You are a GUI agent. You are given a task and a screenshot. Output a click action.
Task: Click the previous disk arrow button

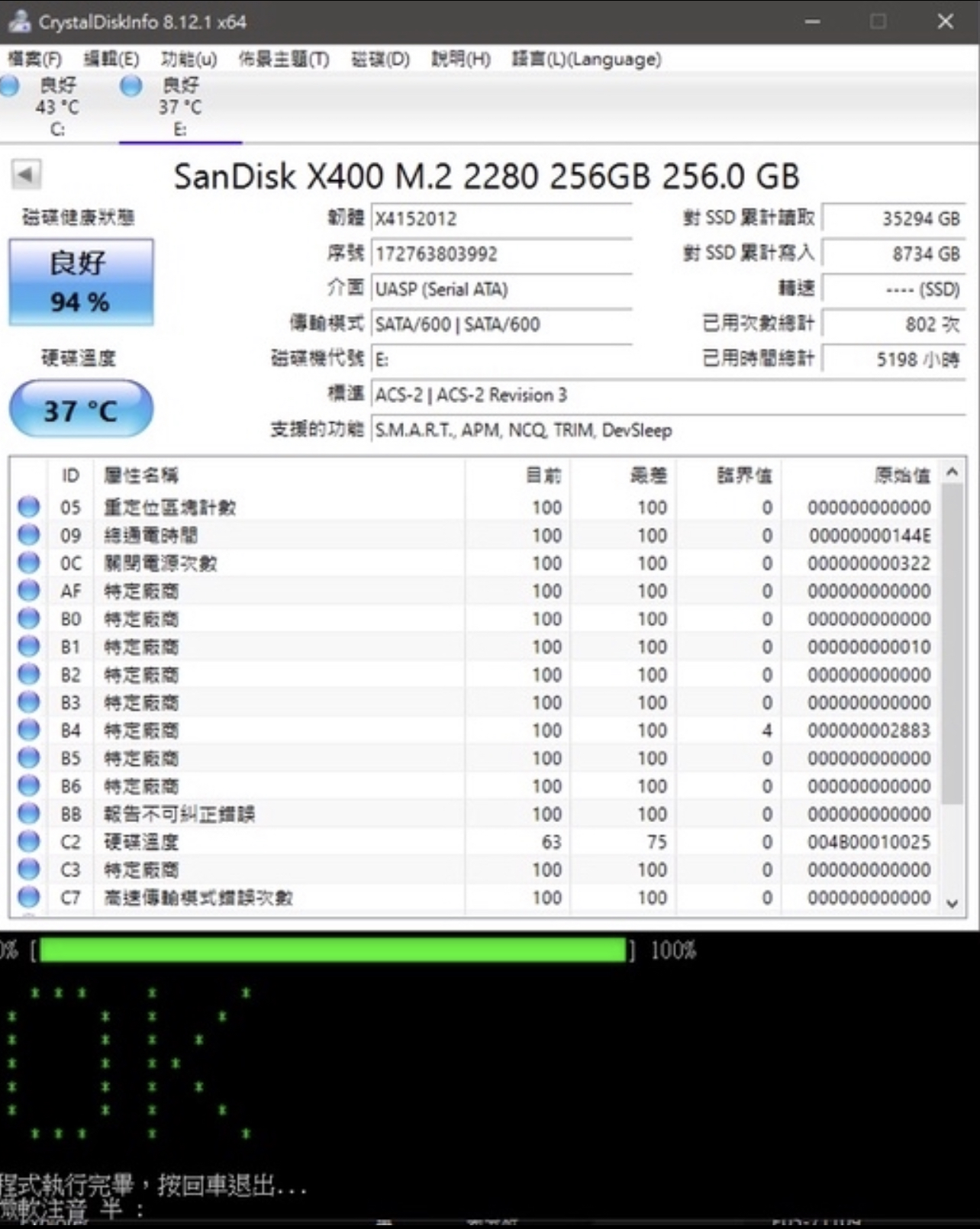click(x=26, y=175)
